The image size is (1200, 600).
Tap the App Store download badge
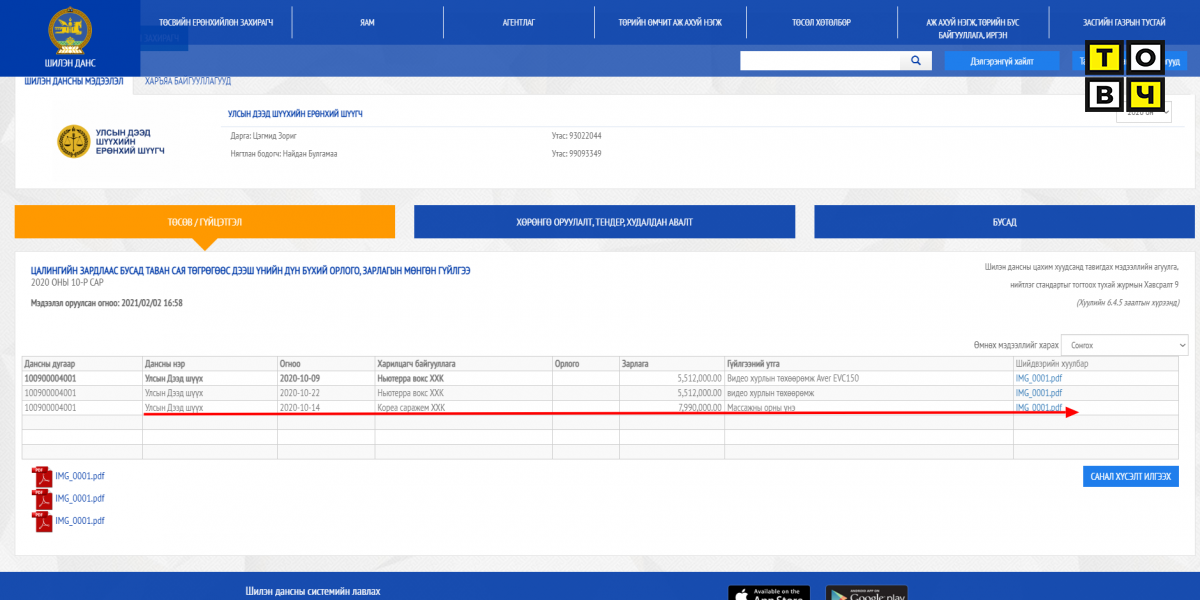768,592
